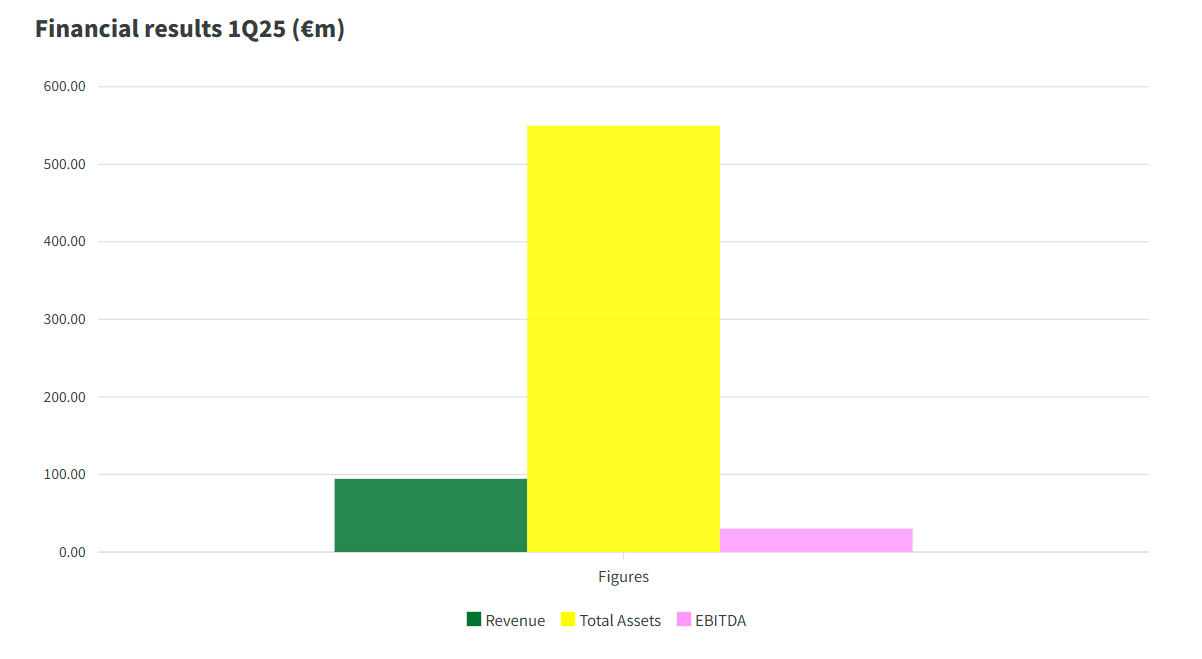Click the chart title Financial results 1Q25
Viewport: 1202px width, 659px height.
[x=190, y=29]
